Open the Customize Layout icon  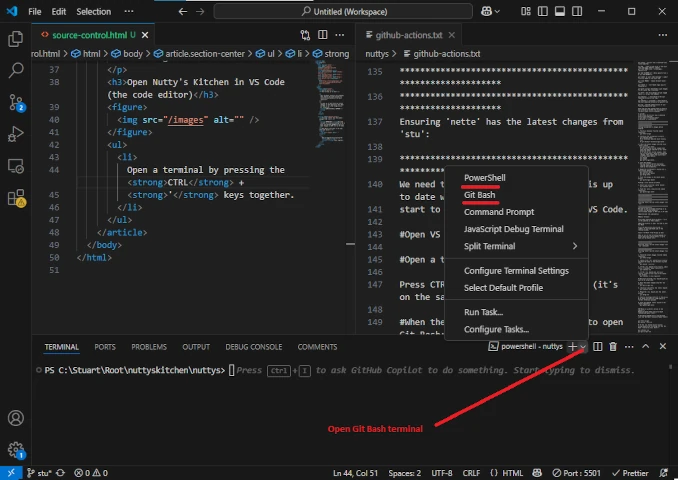tap(526, 12)
